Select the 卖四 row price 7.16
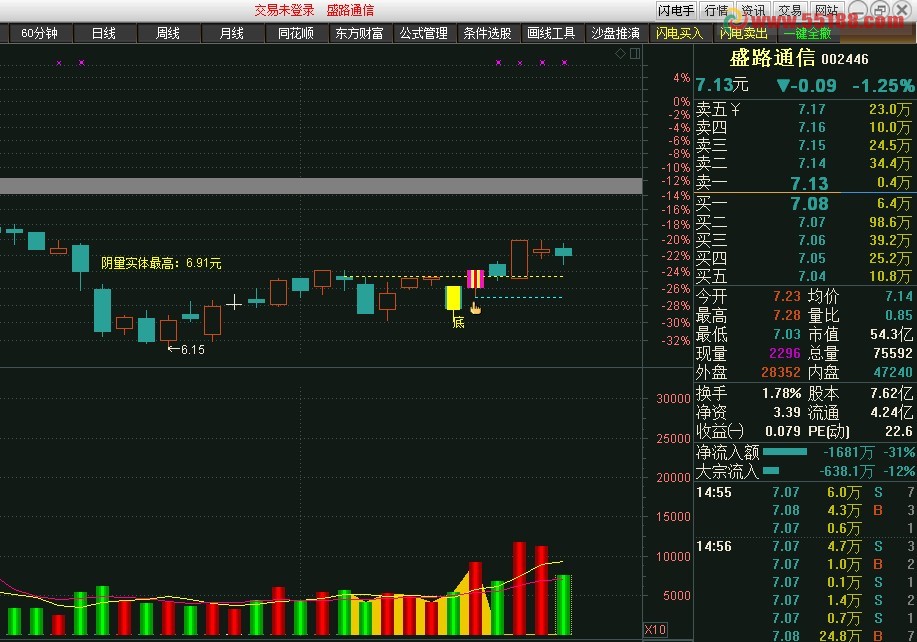The height and width of the screenshot is (642, 917). click(x=812, y=127)
